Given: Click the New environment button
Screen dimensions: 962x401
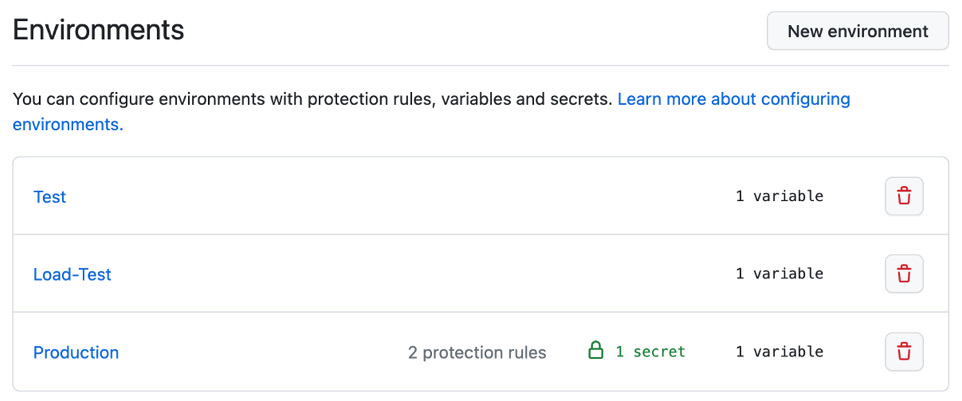Looking at the screenshot, I should [858, 31].
